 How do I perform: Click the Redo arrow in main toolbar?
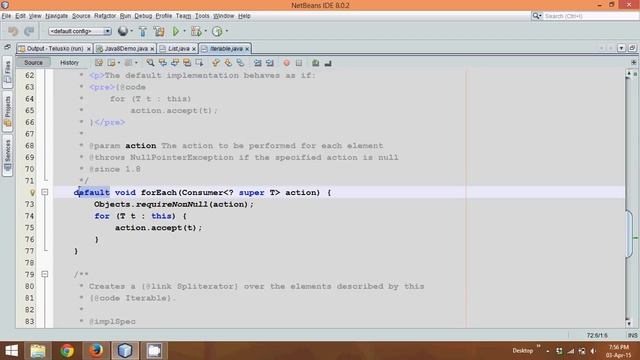click(x=29, y=31)
